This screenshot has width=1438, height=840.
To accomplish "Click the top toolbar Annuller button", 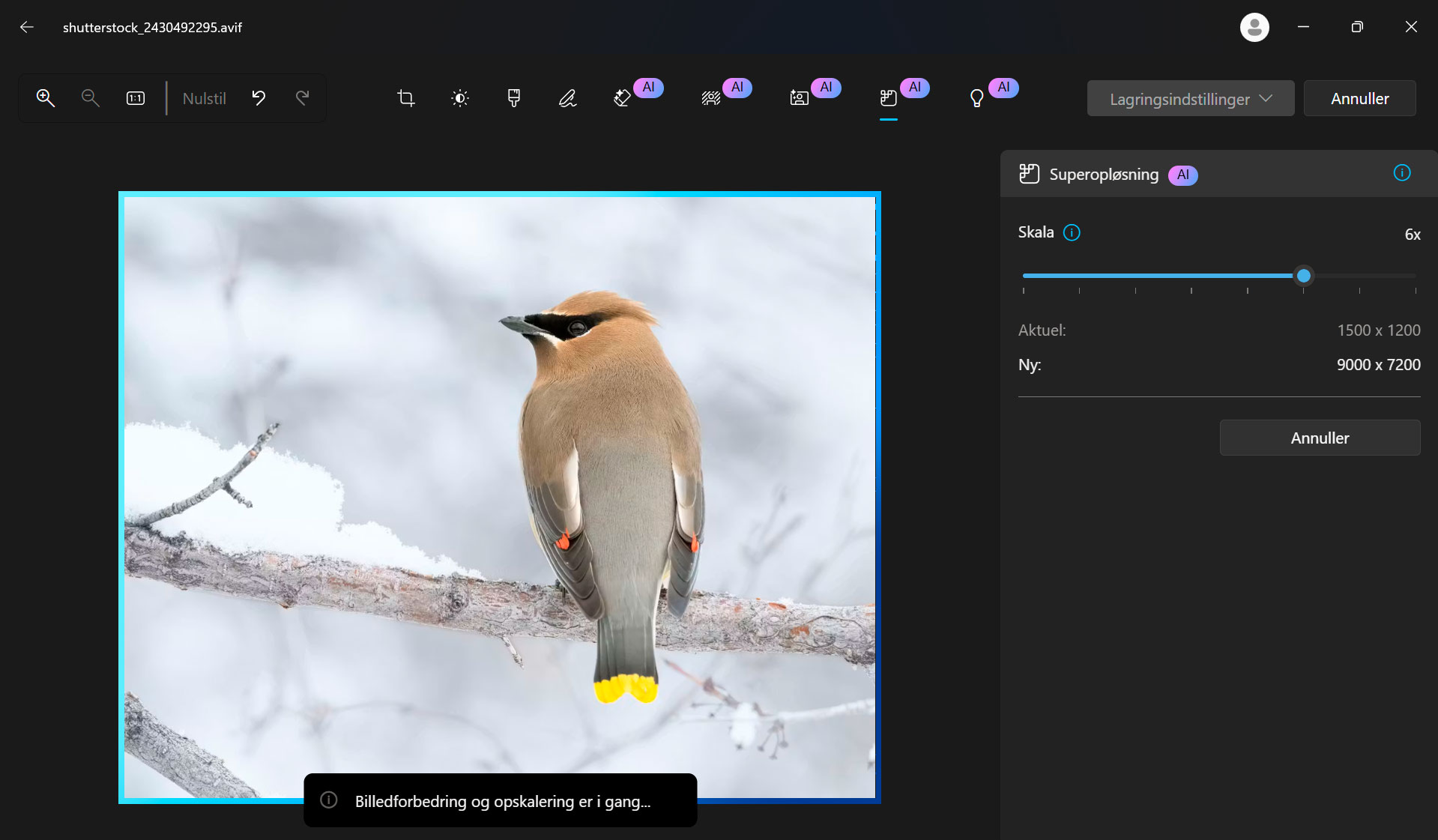I will coord(1359,99).
